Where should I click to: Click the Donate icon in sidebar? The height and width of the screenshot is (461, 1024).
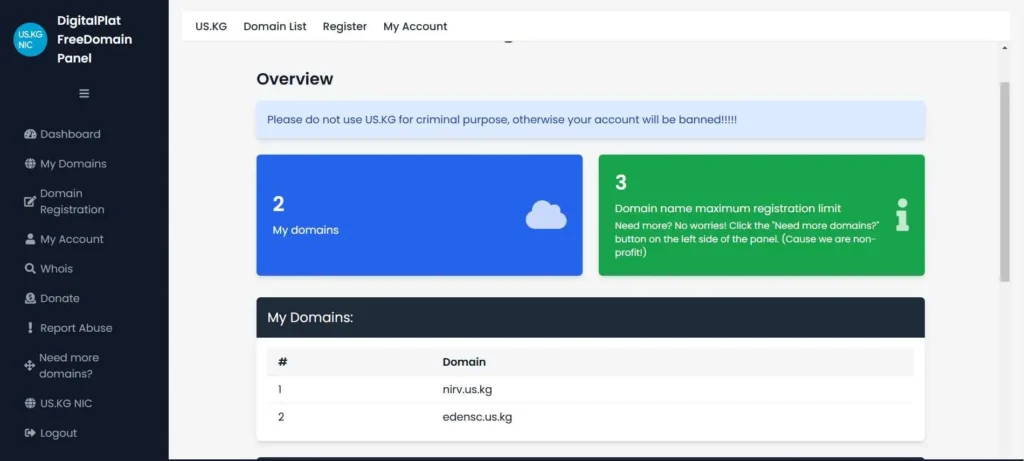[x=30, y=299]
